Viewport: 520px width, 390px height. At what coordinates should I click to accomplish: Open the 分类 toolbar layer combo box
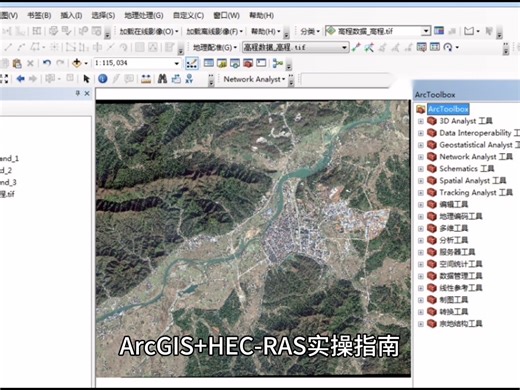coord(378,31)
